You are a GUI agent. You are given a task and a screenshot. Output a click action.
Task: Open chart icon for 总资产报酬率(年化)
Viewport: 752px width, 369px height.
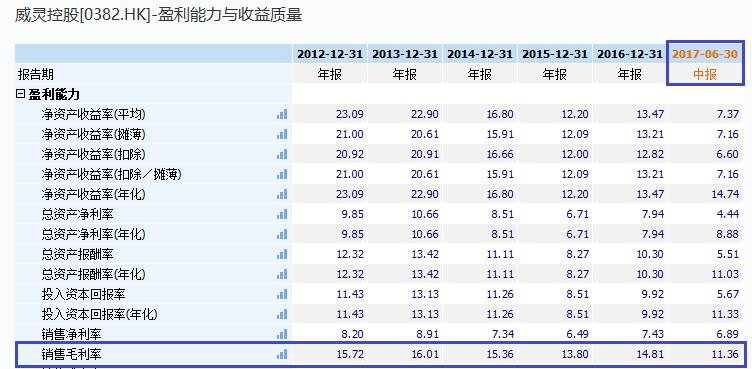click(282, 274)
